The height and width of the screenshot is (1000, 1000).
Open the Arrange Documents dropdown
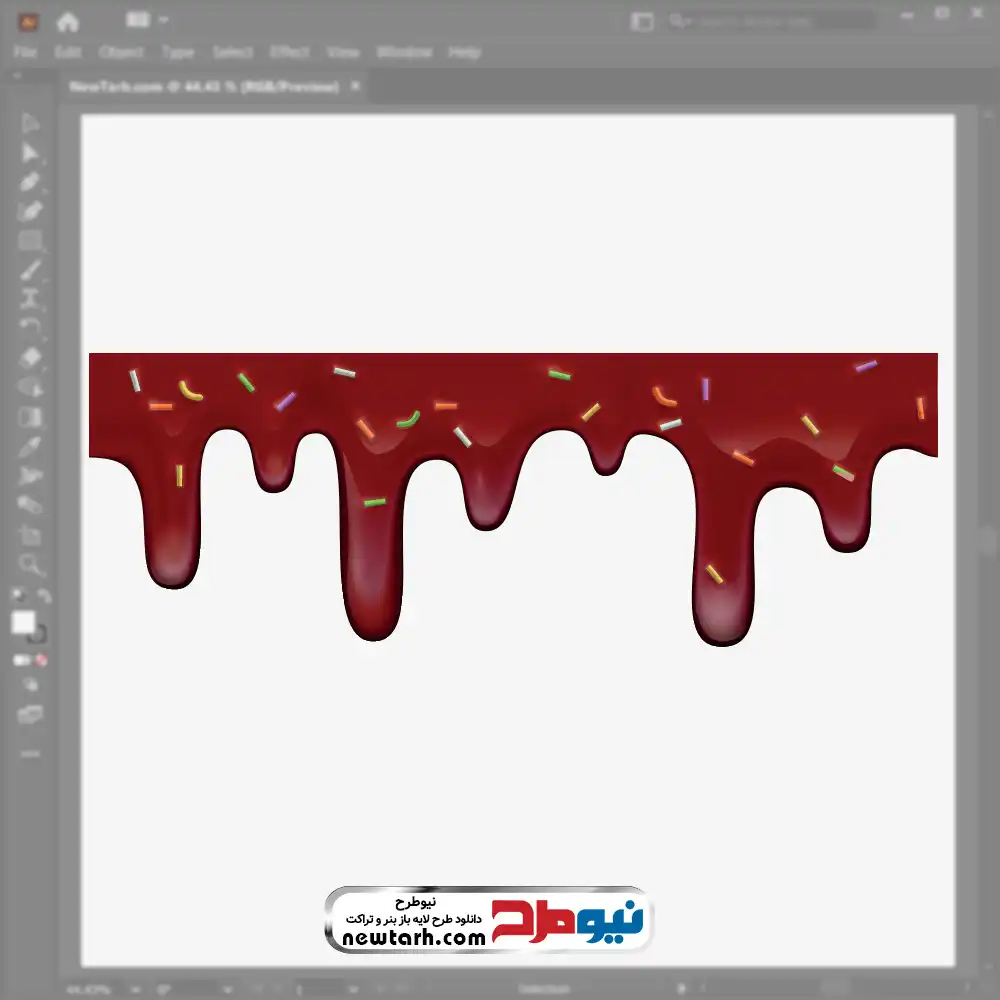pyautogui.click(x=146, y=20)
